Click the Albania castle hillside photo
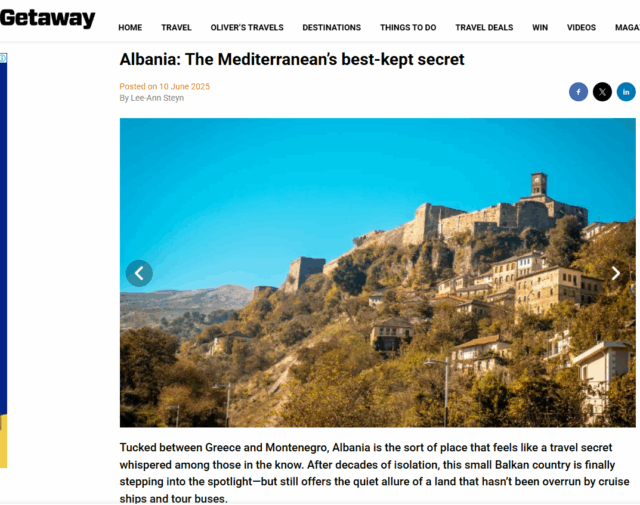Screen dimensions: 640x505 [378, 272]
